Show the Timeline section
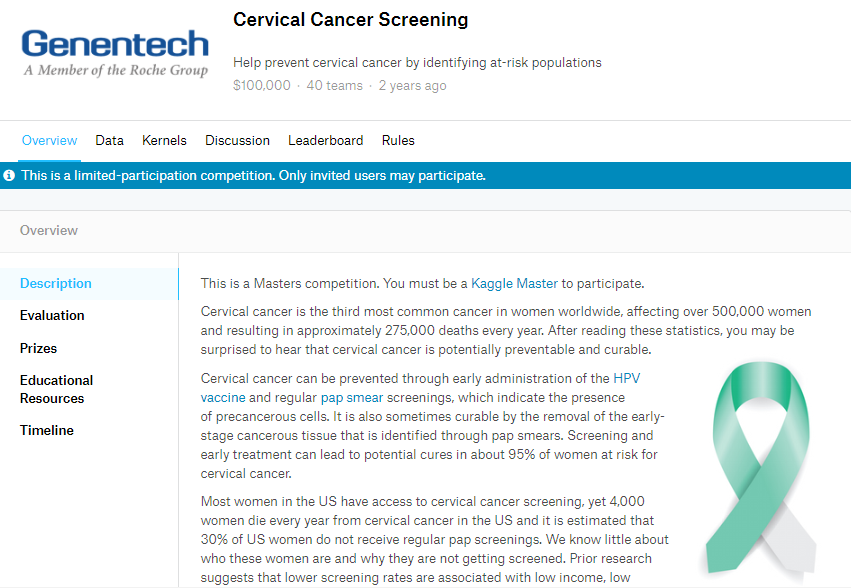This screenshot has width=851, height=588. pos(47,430)
